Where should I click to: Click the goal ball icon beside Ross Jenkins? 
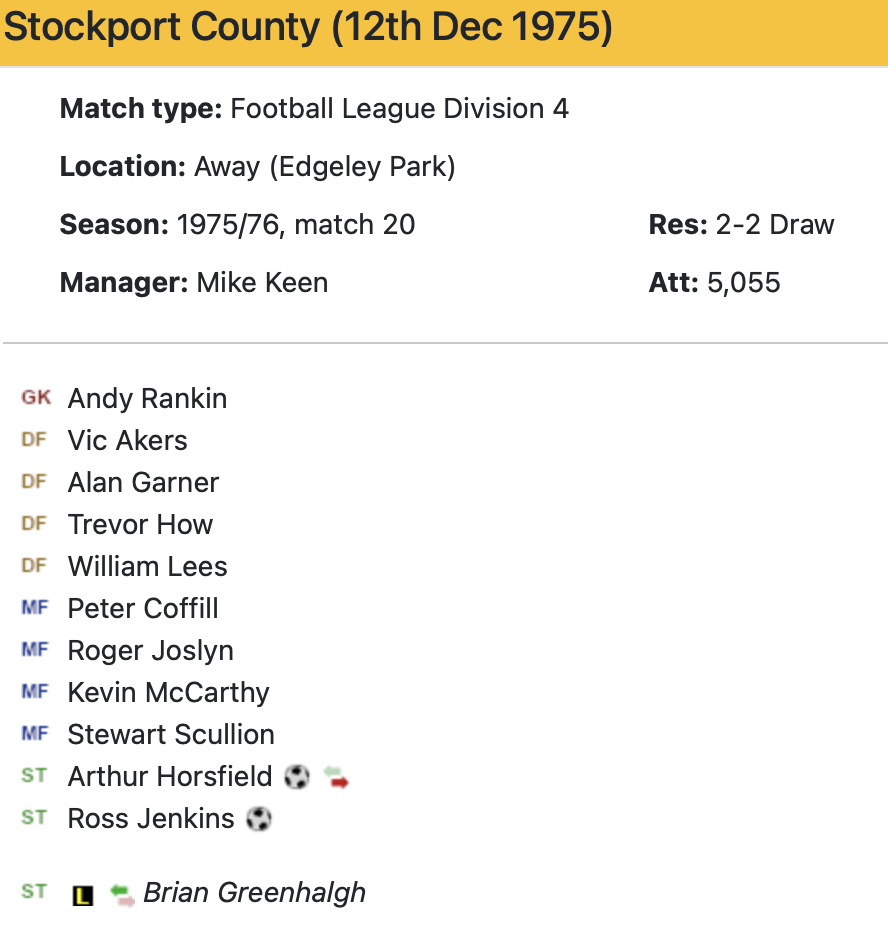tap(259, 819)
